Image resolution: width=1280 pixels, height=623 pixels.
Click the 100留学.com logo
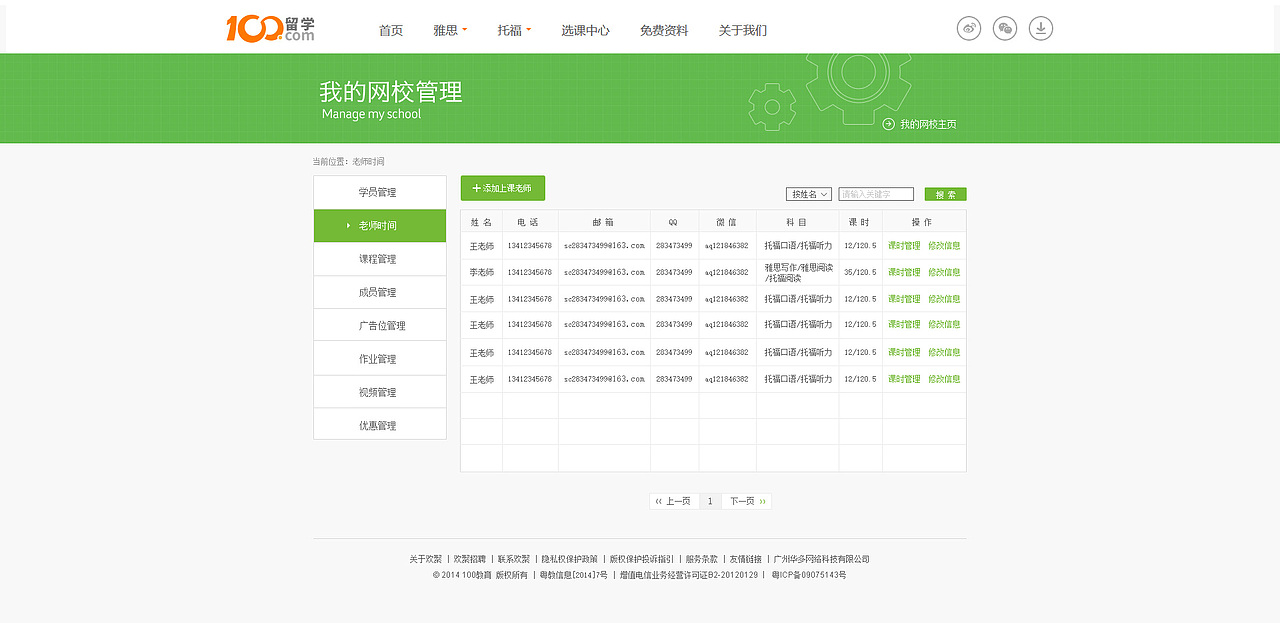(270, 29)
